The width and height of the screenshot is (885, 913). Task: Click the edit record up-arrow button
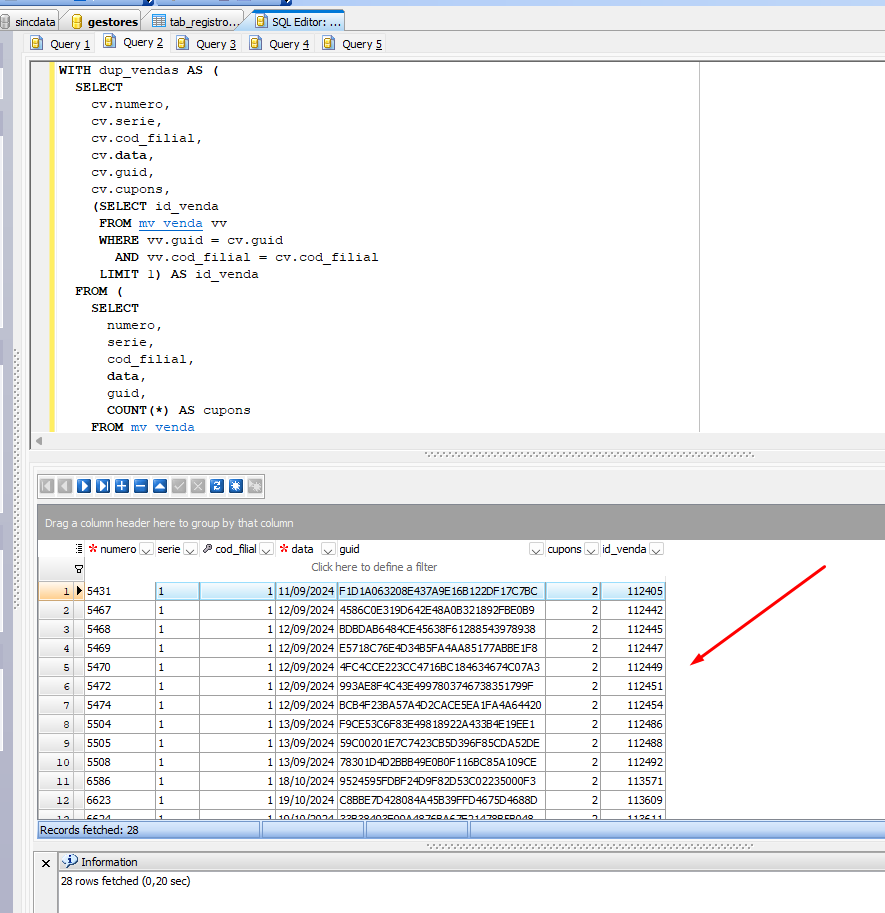[x=160, y=486]
